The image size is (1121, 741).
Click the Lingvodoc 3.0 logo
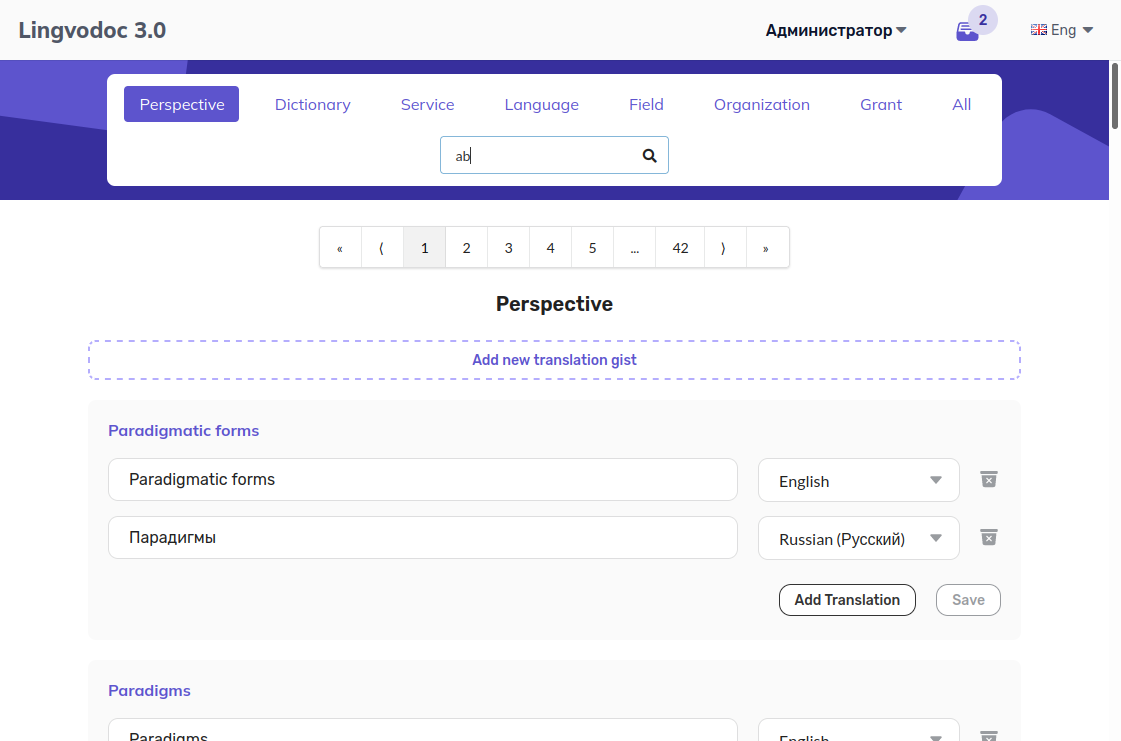tap(92, 29)
